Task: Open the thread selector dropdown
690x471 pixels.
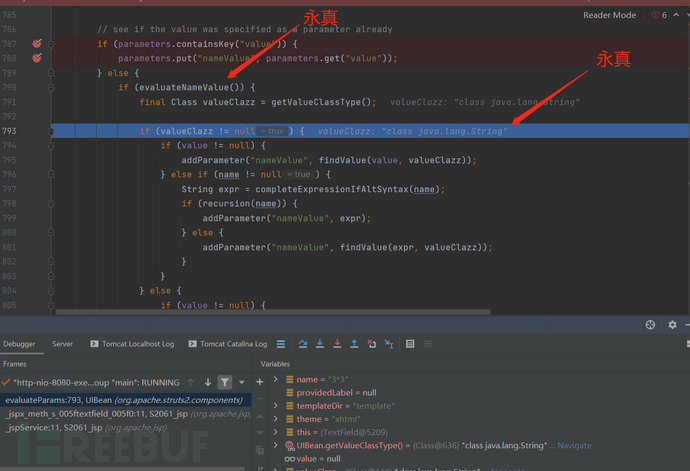Action: click(240, 382)
